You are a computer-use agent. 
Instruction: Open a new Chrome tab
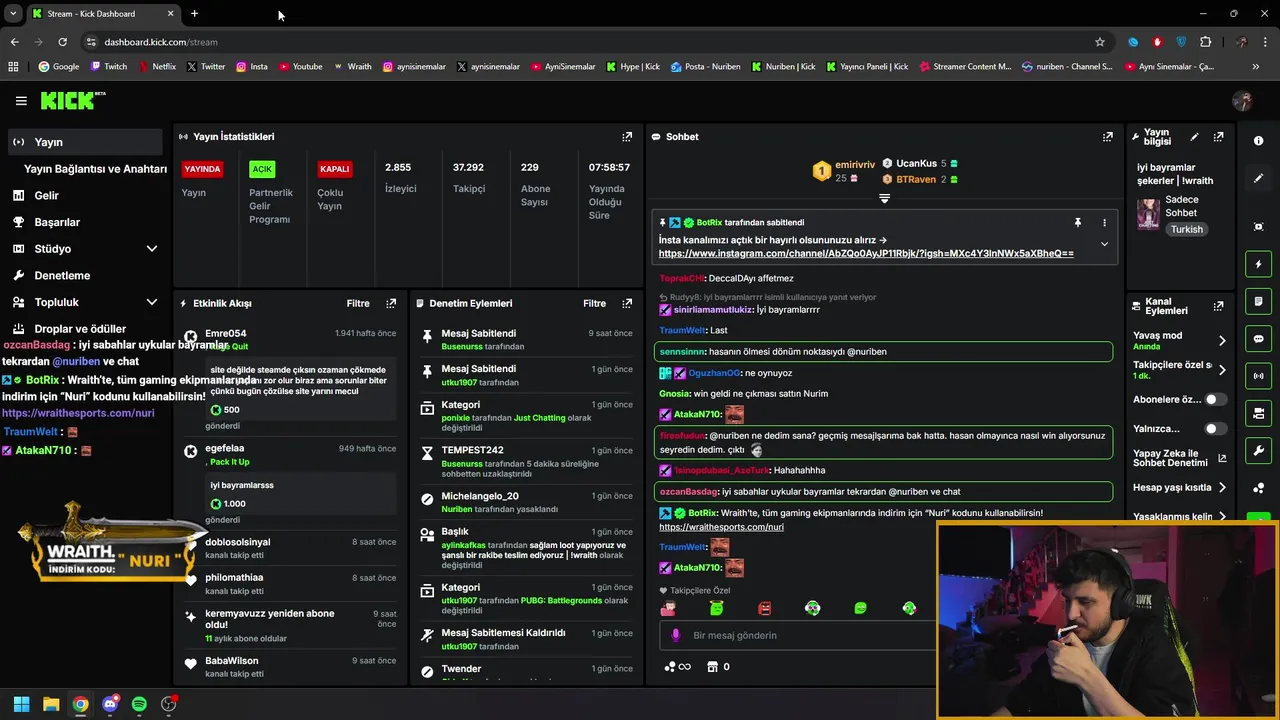194,14
